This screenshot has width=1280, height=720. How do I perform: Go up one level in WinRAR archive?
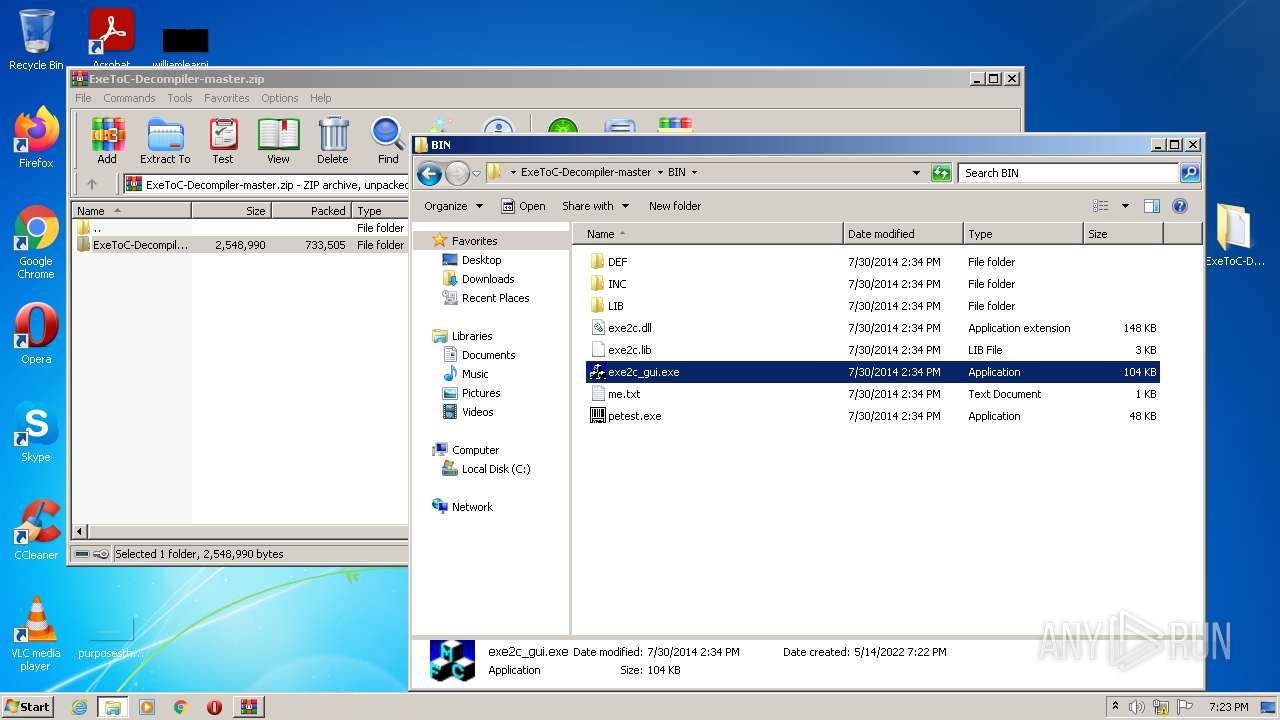pyautogui.click(x=92, y=184)
